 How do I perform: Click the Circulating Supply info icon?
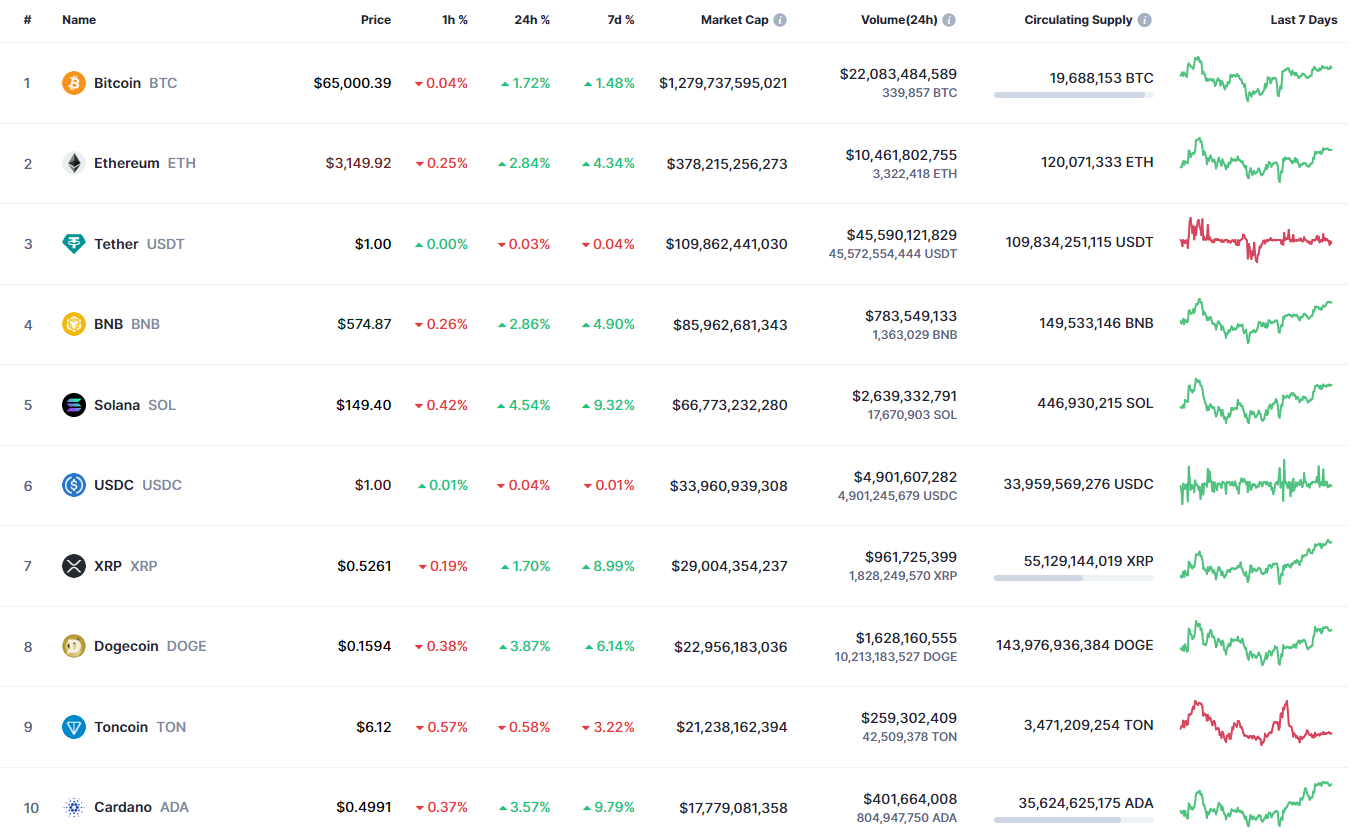tap(1144, 20)
